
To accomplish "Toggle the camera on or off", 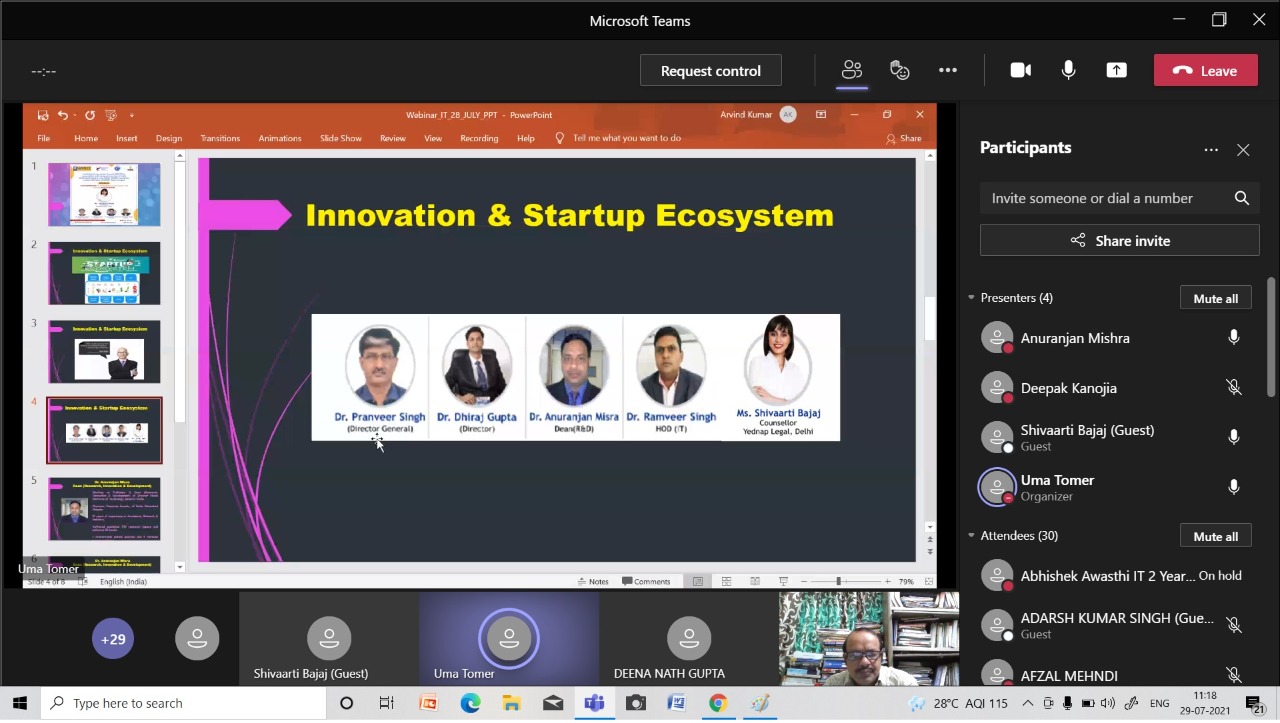I will click(1020, 70).
